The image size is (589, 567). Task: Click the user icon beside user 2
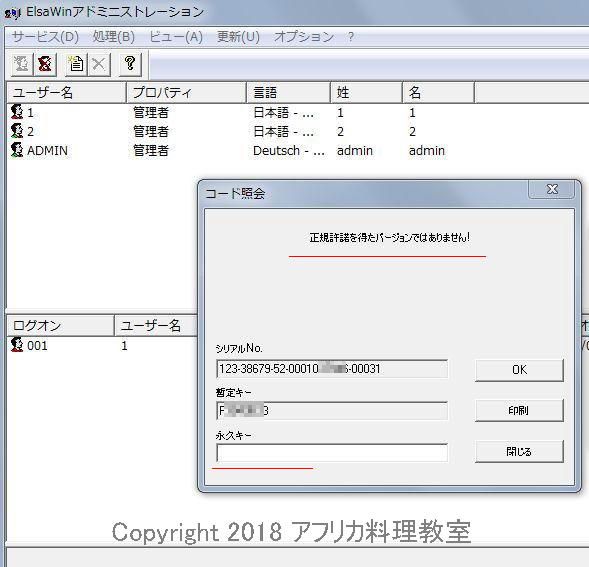[x=17, y=131]
